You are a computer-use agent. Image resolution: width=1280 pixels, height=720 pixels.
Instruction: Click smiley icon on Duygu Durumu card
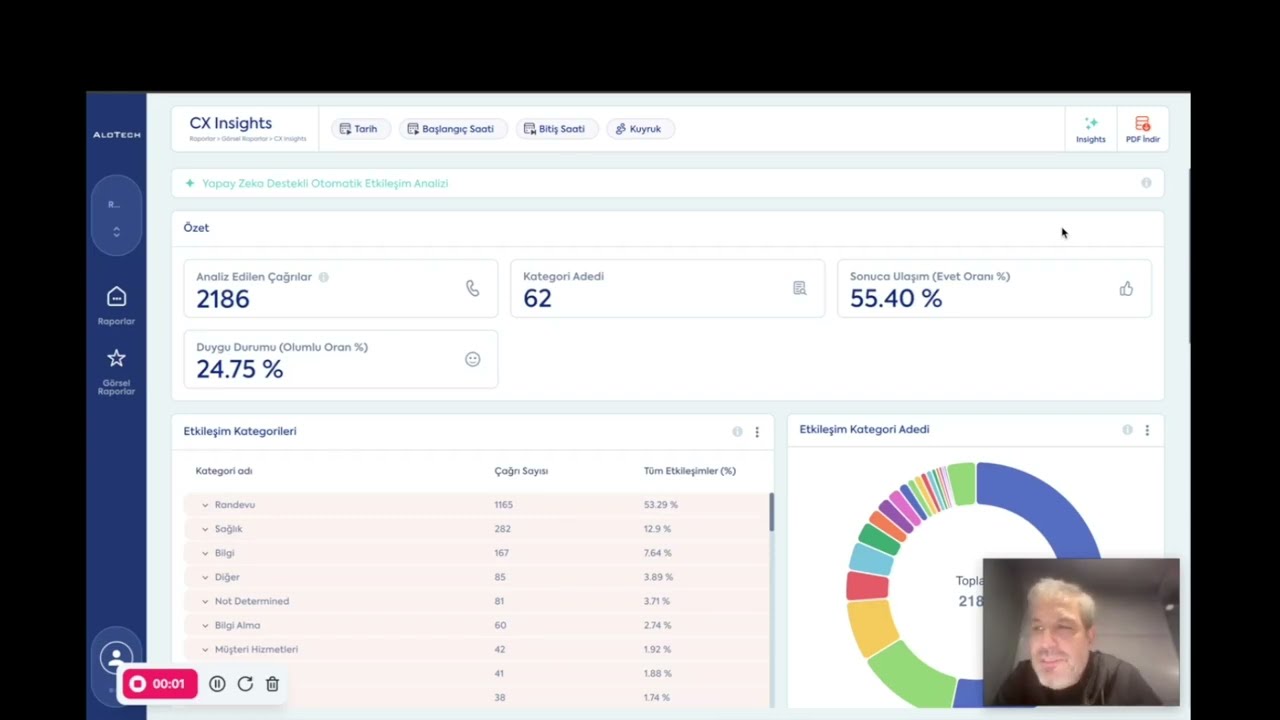pos(472,359)
